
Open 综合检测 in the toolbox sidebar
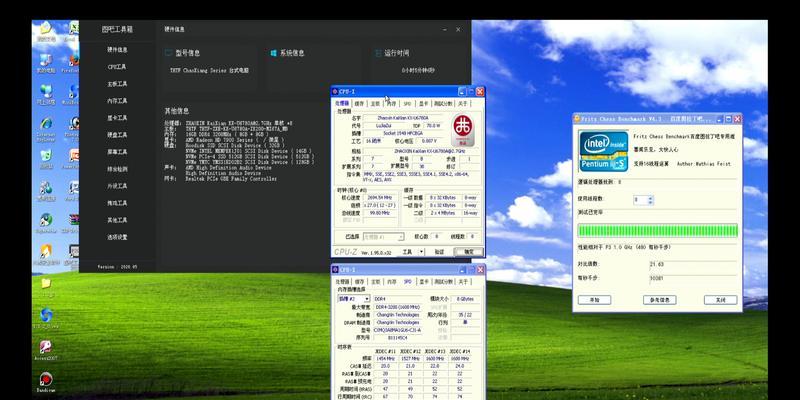(x=117, y=169)
